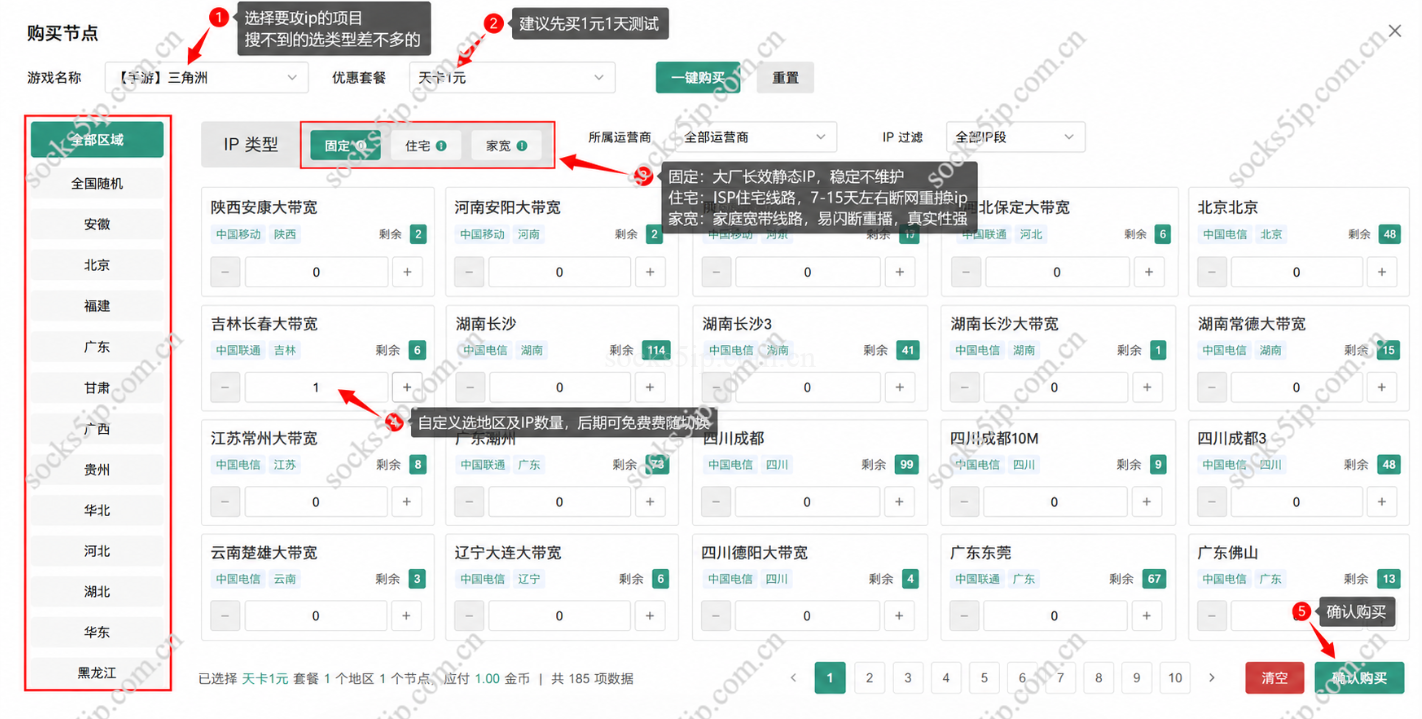Click info icon on 住宅 type
This screenshot has height=719, width=1422.
[x=441, y=146]
